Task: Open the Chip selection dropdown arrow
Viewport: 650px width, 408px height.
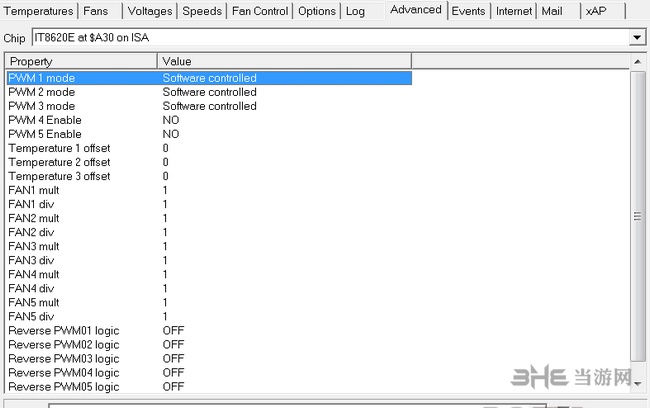Action: coord(637,38)
